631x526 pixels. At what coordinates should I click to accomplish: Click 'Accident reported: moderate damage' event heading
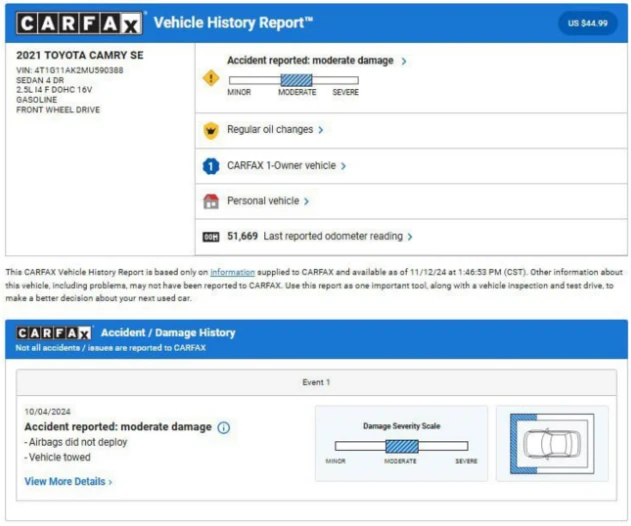coord(118,427)
